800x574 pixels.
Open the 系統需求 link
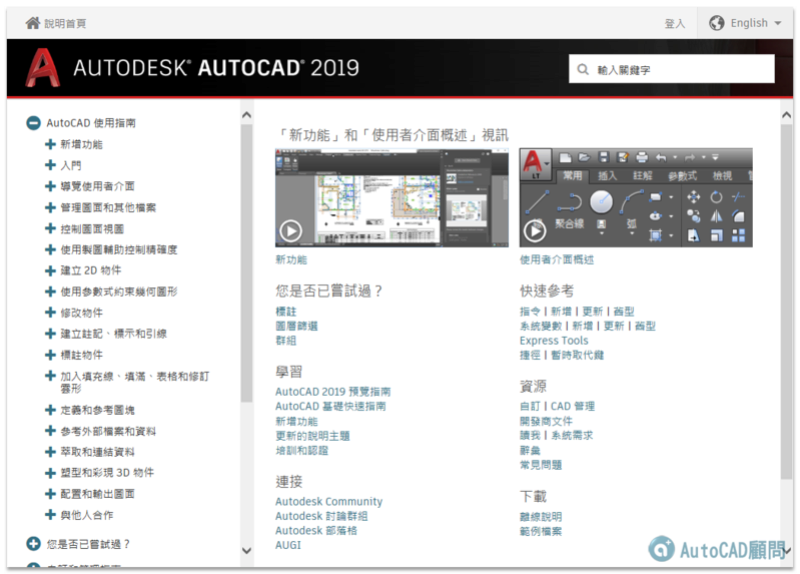pos(571,435)
